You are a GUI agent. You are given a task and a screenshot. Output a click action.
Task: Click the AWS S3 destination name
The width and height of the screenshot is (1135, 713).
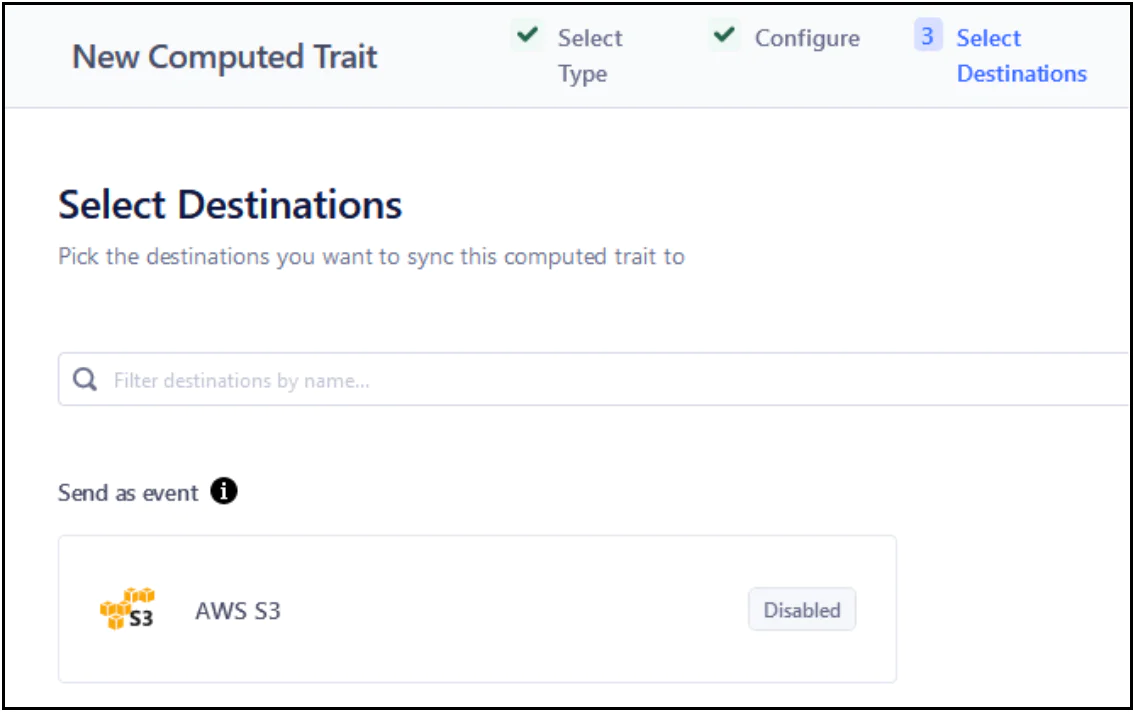tap(237, 610)
